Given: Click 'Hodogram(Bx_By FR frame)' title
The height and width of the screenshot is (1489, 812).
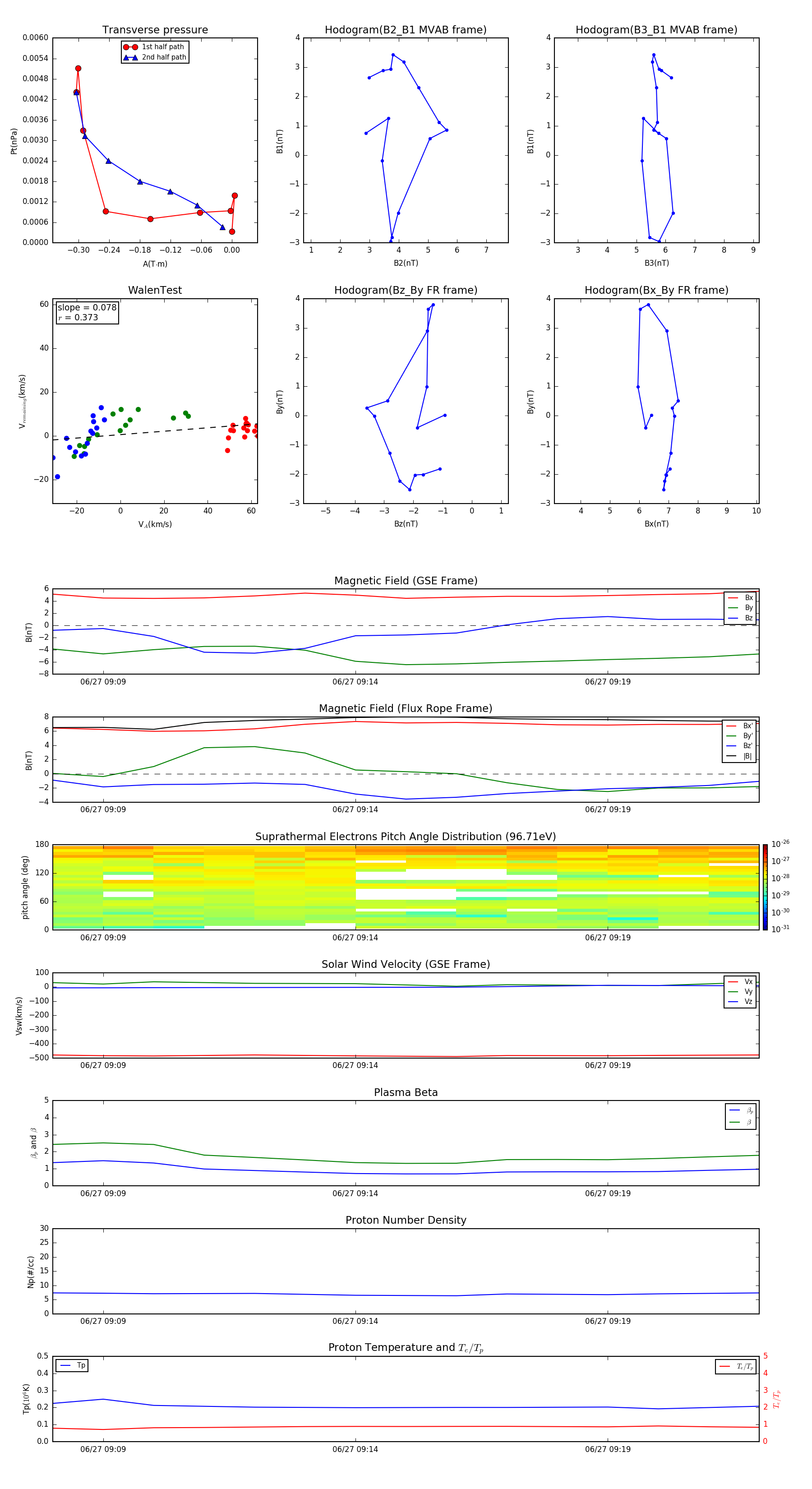Looking at the screenshot, I should click(656, 290).
